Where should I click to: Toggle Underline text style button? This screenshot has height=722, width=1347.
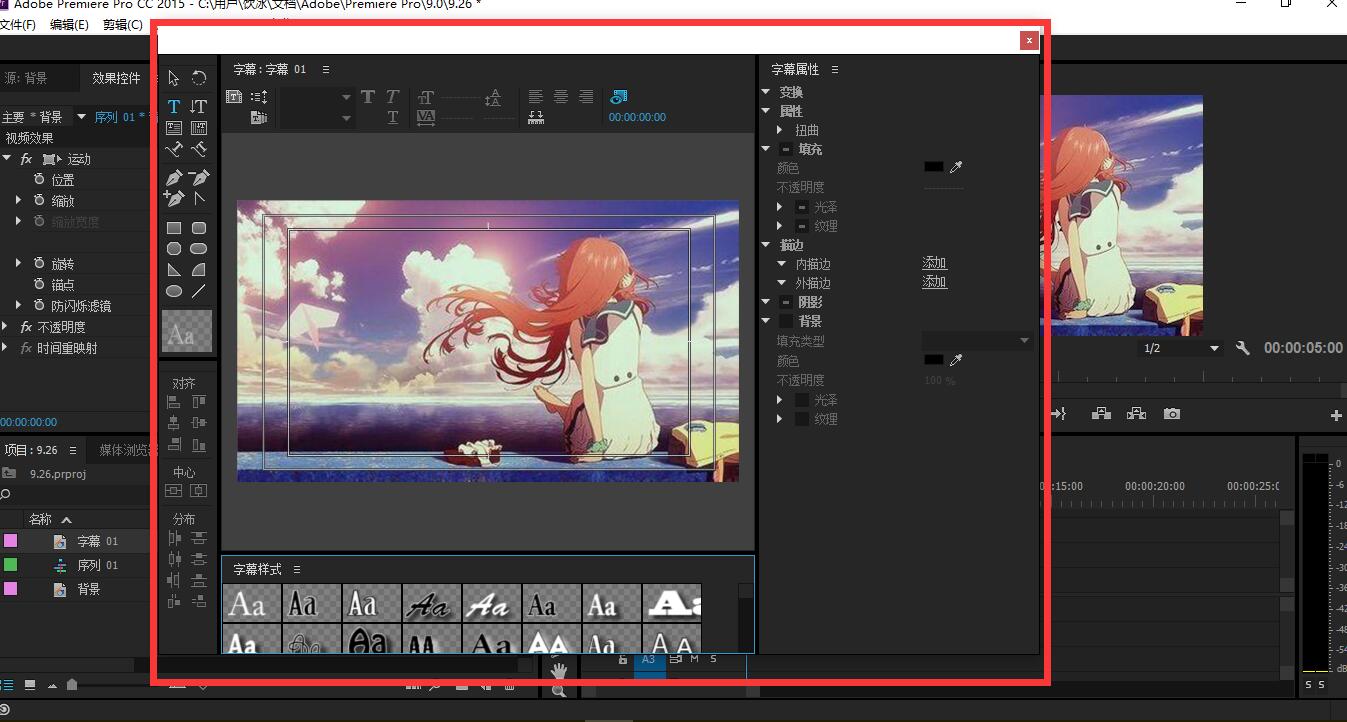(x=392, y=117)
